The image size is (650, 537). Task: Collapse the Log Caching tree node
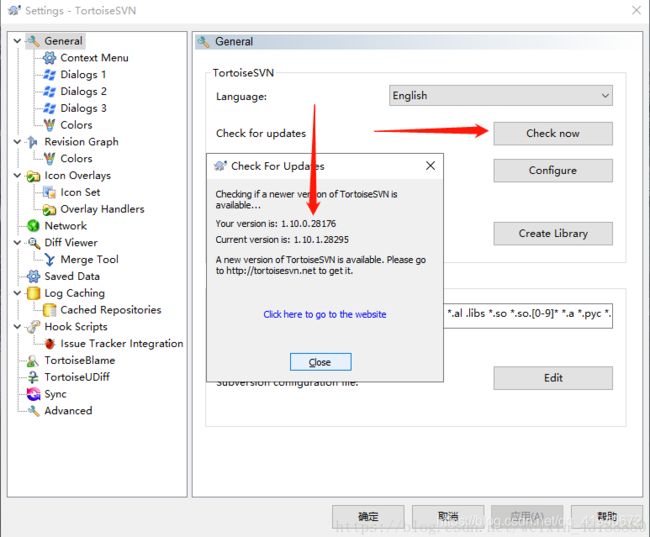[x=17, y=293]
